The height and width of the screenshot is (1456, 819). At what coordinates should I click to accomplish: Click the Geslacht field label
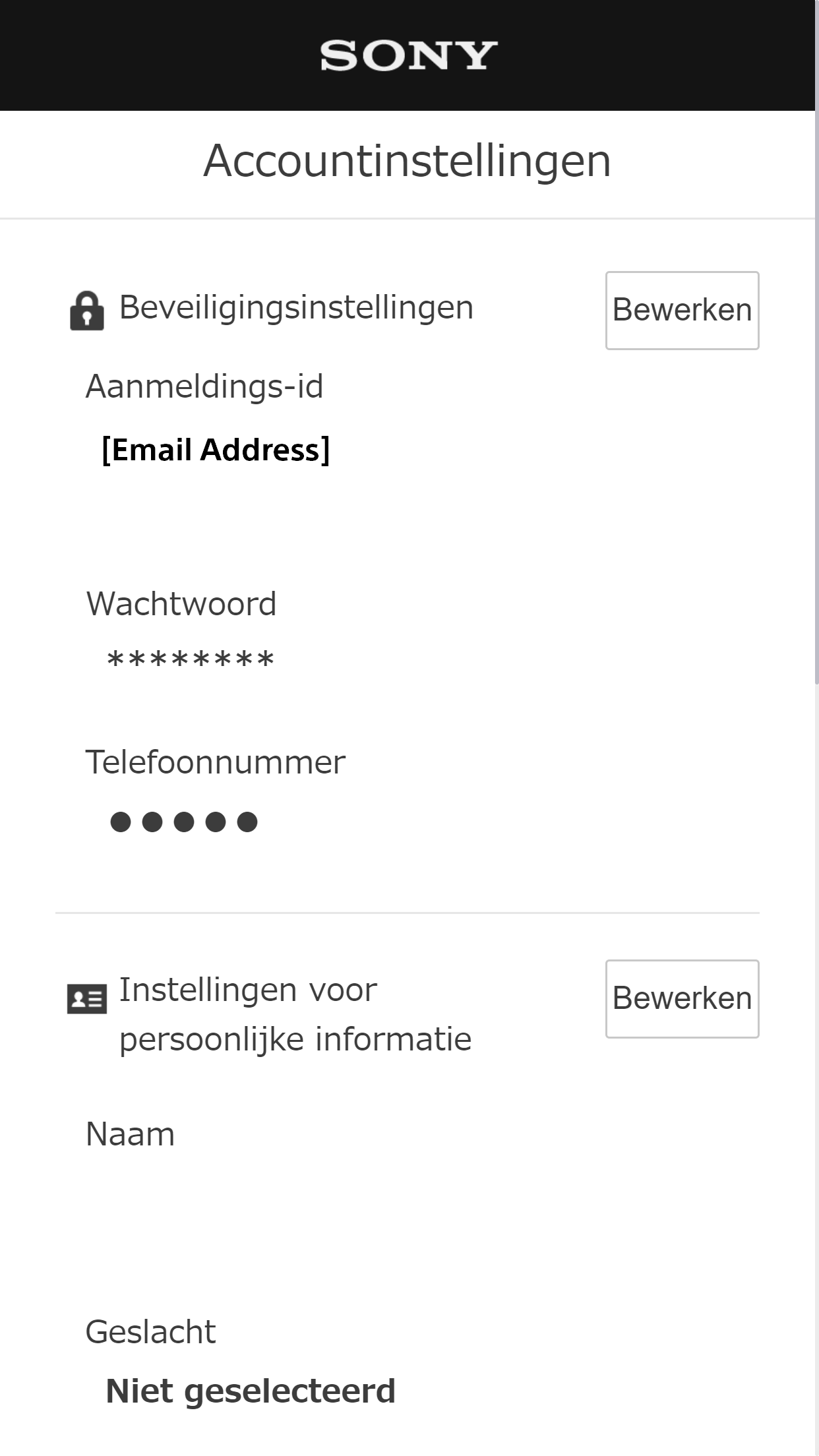(150, 1332)
